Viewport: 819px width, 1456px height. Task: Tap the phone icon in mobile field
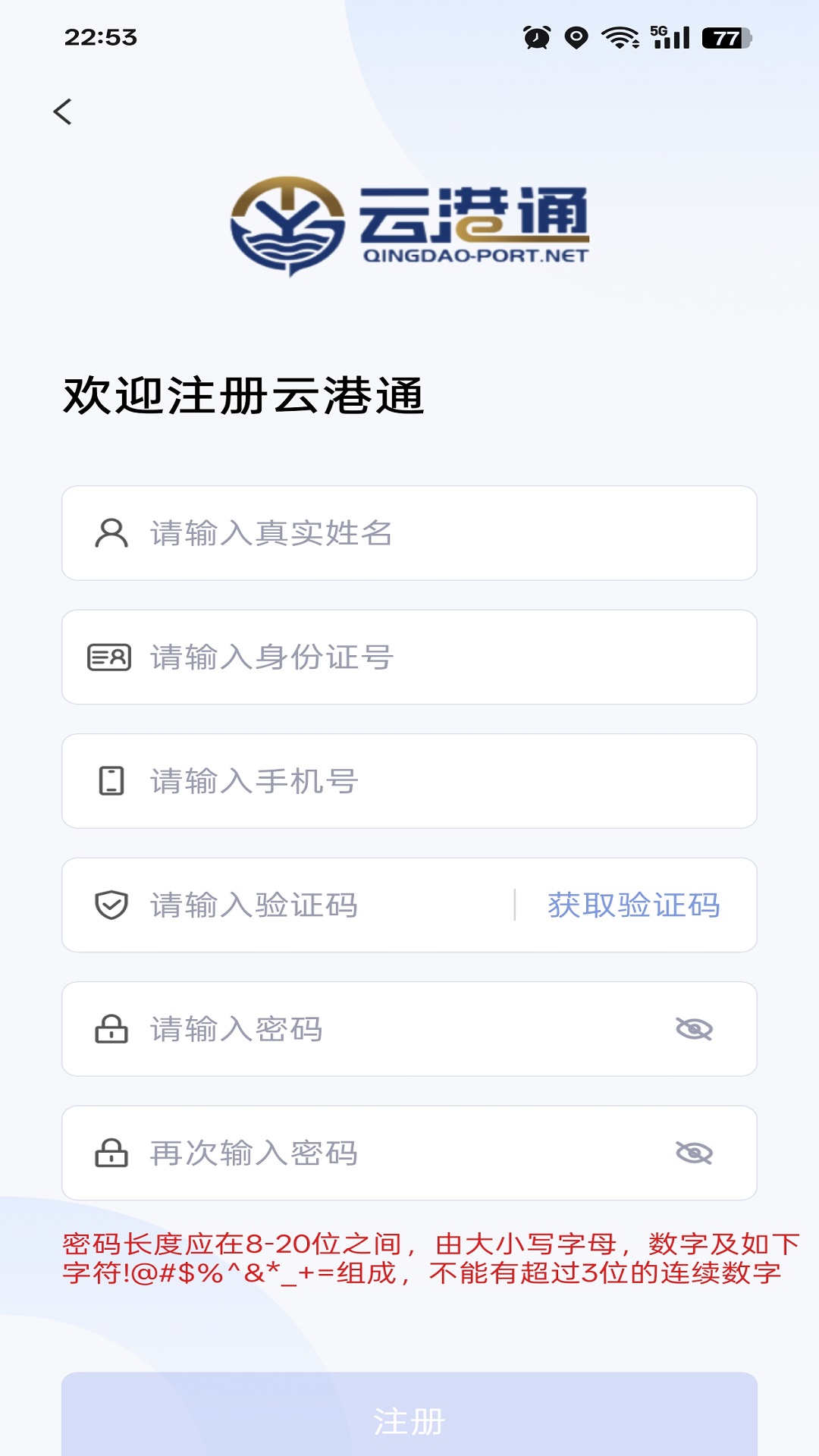point(111,781)
